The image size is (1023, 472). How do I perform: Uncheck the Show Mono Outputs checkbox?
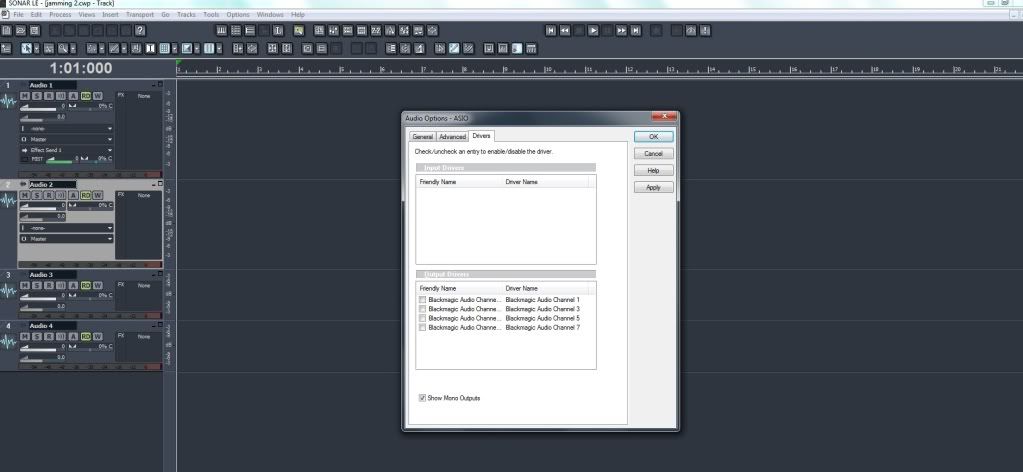[423, 398]
